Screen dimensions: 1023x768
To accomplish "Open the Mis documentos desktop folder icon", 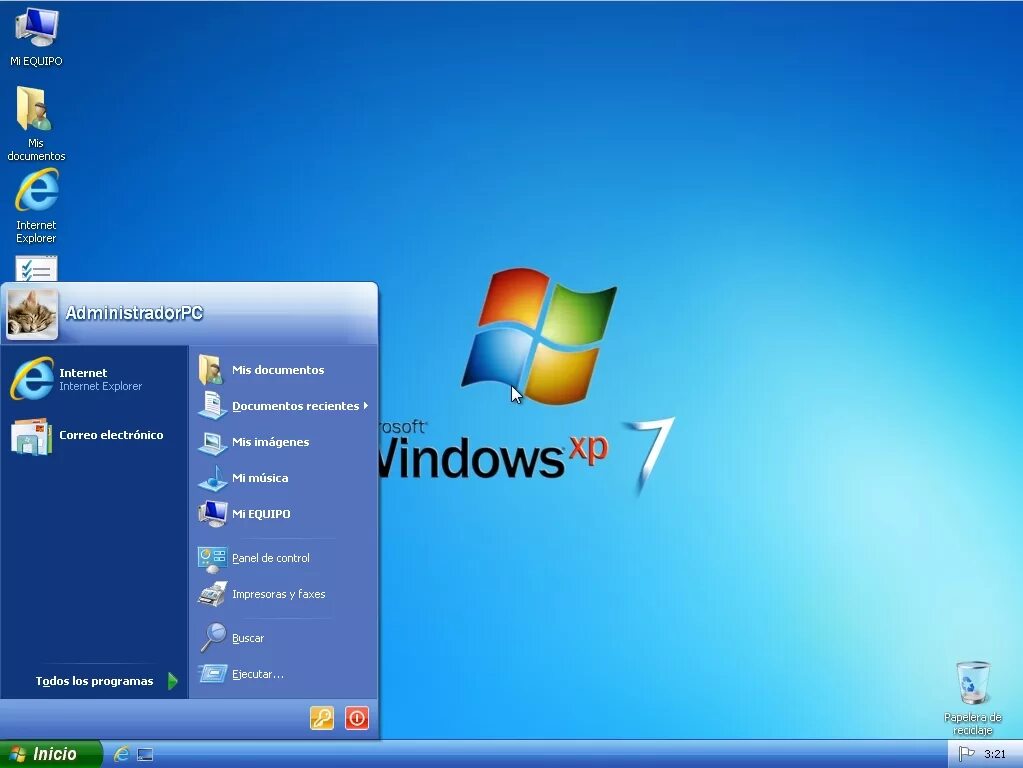I will point(36,124).
